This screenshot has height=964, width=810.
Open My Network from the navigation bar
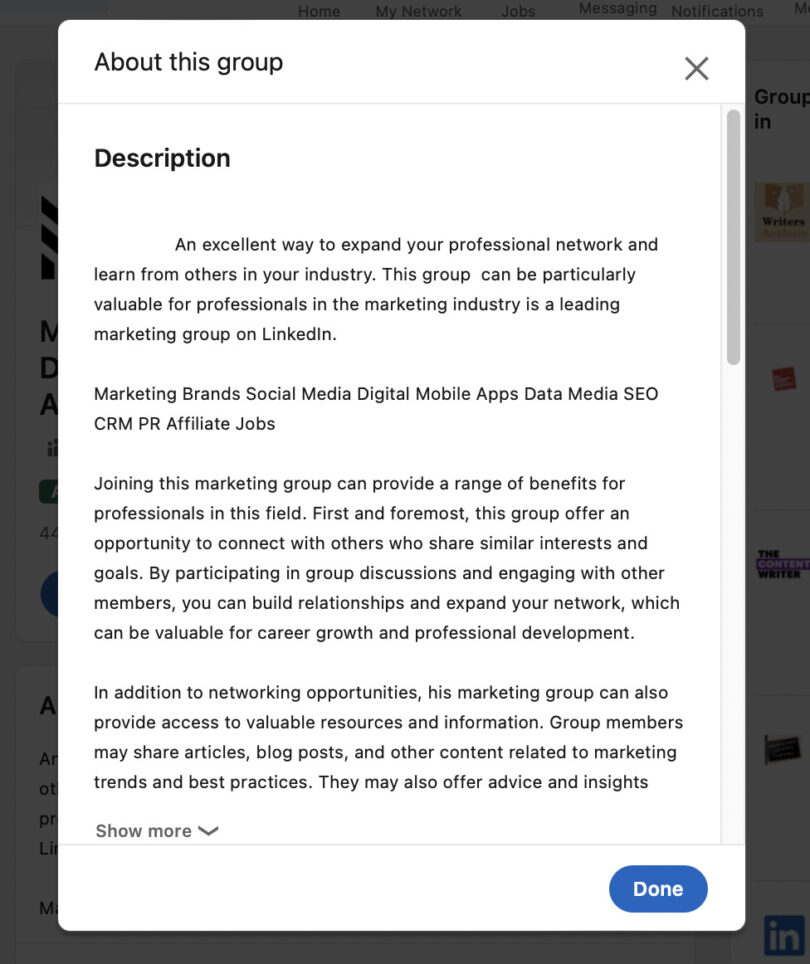418,11
